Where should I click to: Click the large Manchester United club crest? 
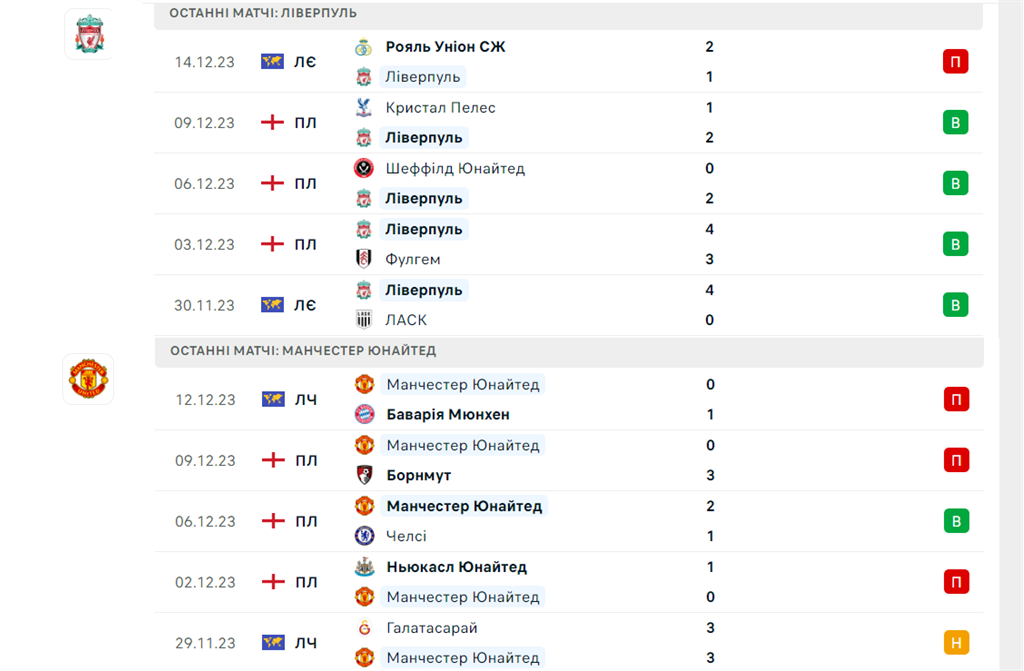click(88, 379)
